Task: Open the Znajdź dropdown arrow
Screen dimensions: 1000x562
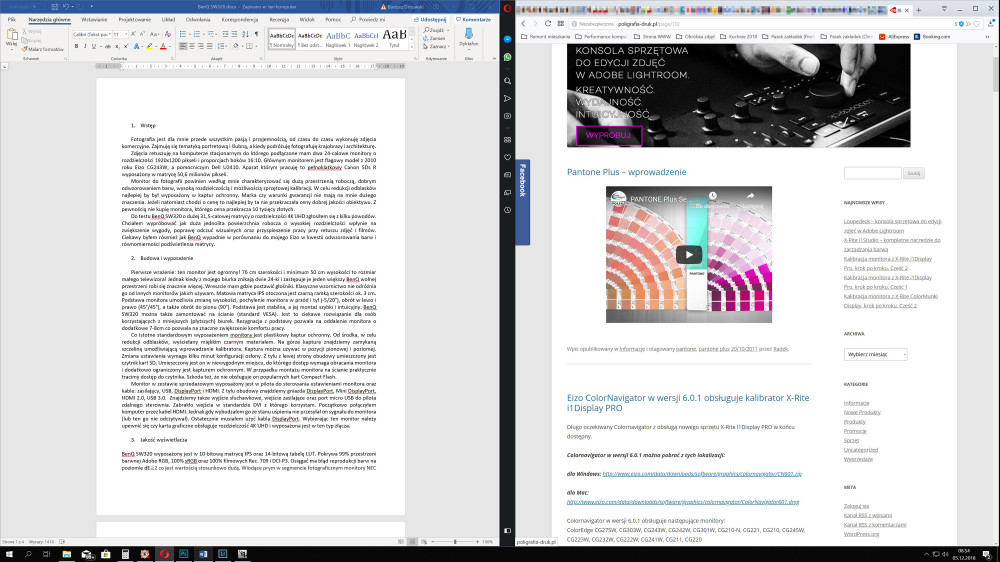Action: 448,30
